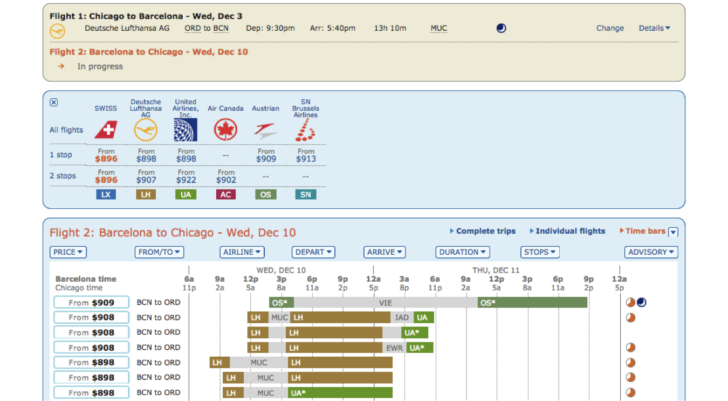Viewport: 728px width, 401px height.
Task: Click BCN airport code in Flight 1
Action: [x=221, y=28]
